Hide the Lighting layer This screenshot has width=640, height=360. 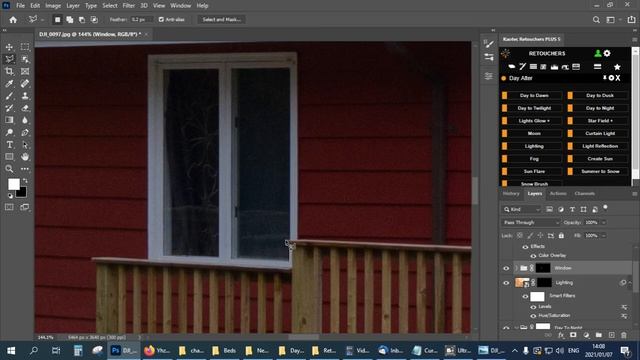point(506,283)
